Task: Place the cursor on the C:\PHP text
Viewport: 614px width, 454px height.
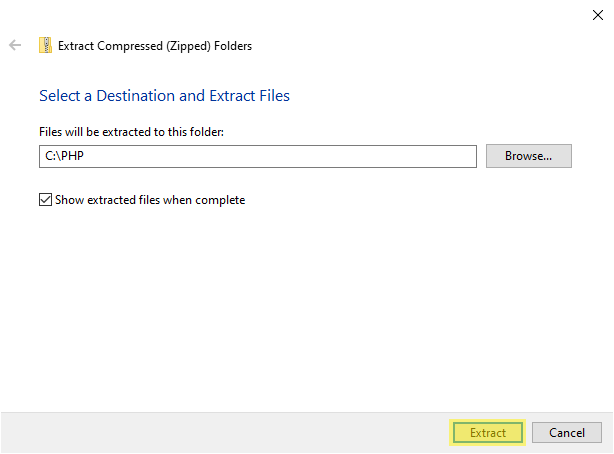Action: (x=64, y=156)
